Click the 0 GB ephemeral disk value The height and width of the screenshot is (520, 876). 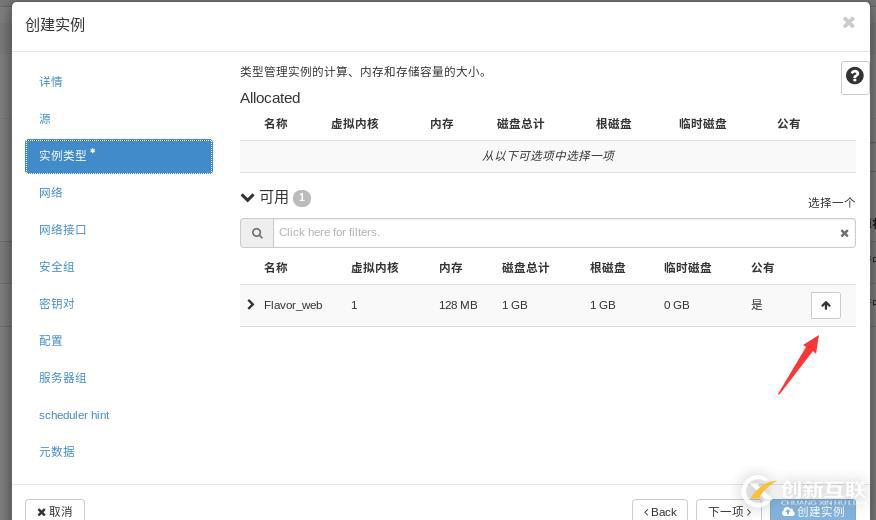(677, 305)
